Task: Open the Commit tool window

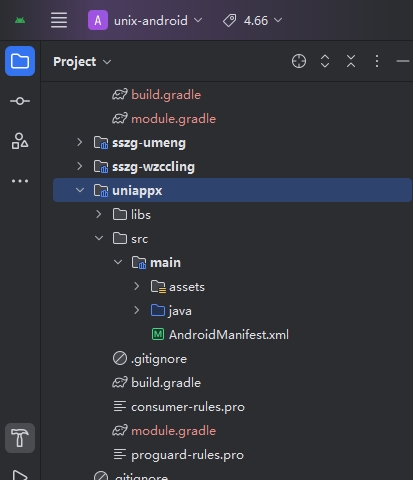Action: click(20, 101)
